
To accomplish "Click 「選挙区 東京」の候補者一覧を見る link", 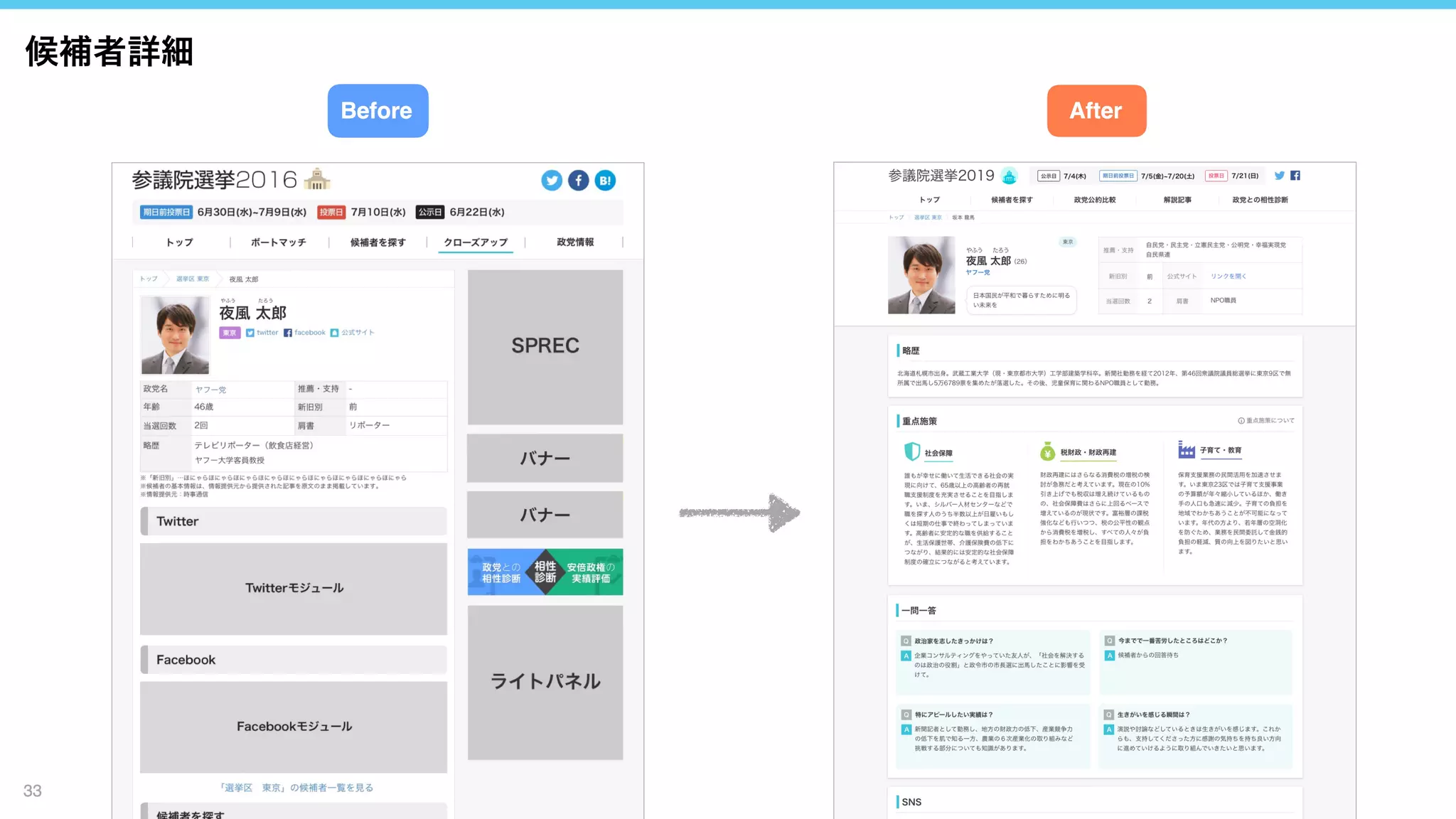I will (296, 788).
